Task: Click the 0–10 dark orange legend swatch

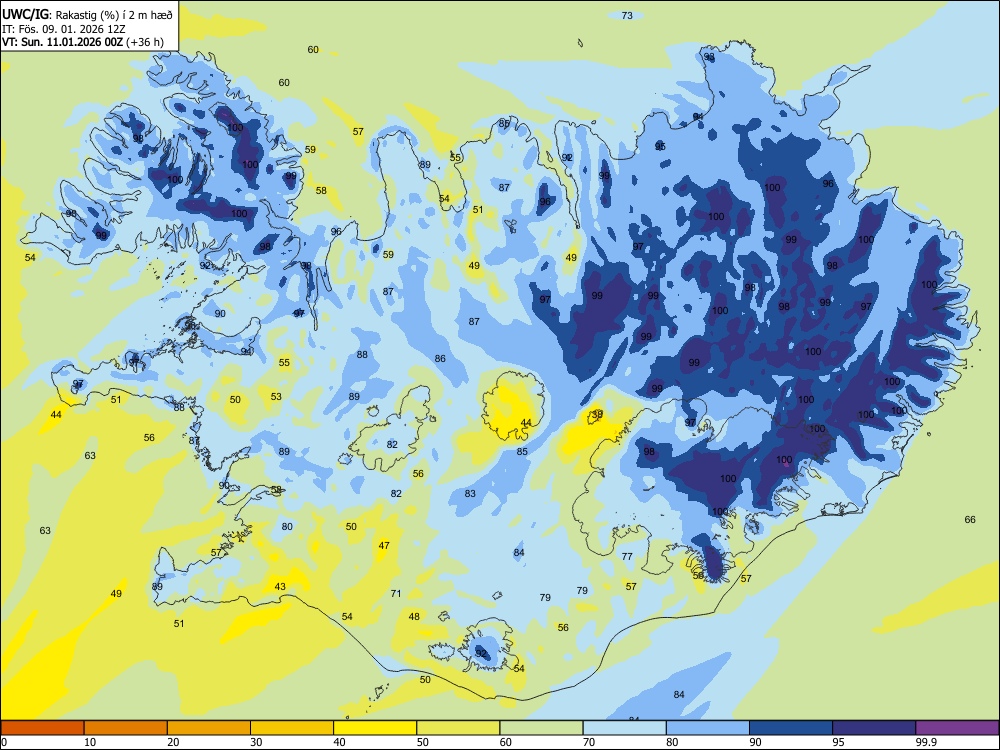Action: click(x=42, y=728)
